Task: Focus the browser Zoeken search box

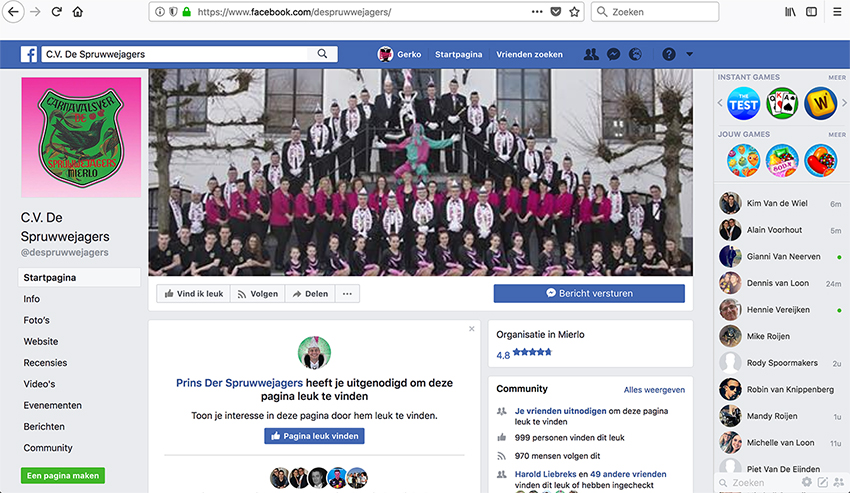Action: (655, 11)
